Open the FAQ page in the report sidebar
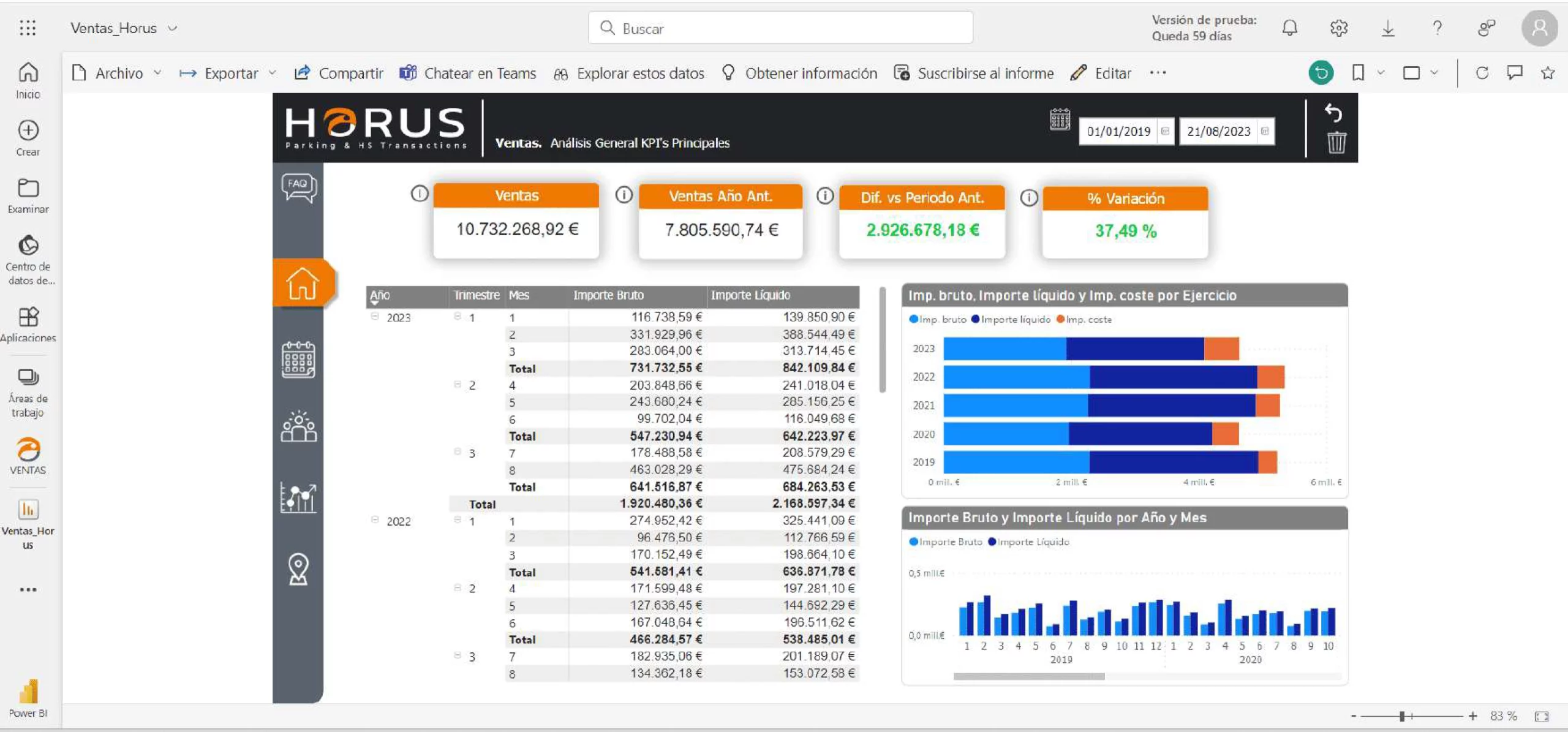The width and height of the screenshot is (1568, 732). pyautogui.click(x=298, y=189)
